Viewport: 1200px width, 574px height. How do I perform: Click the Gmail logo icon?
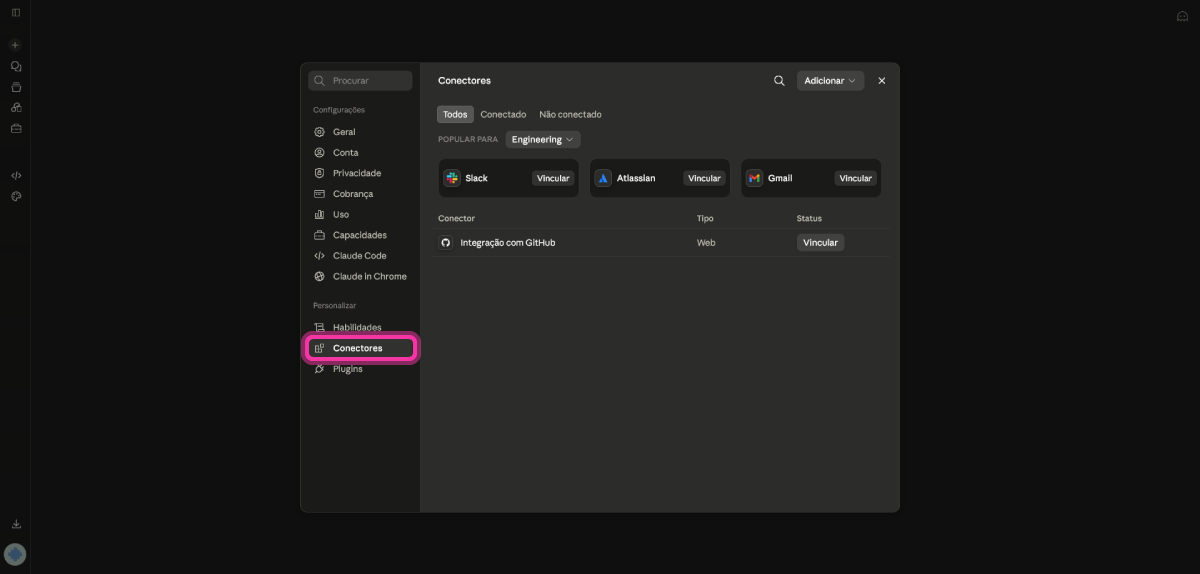754,178
